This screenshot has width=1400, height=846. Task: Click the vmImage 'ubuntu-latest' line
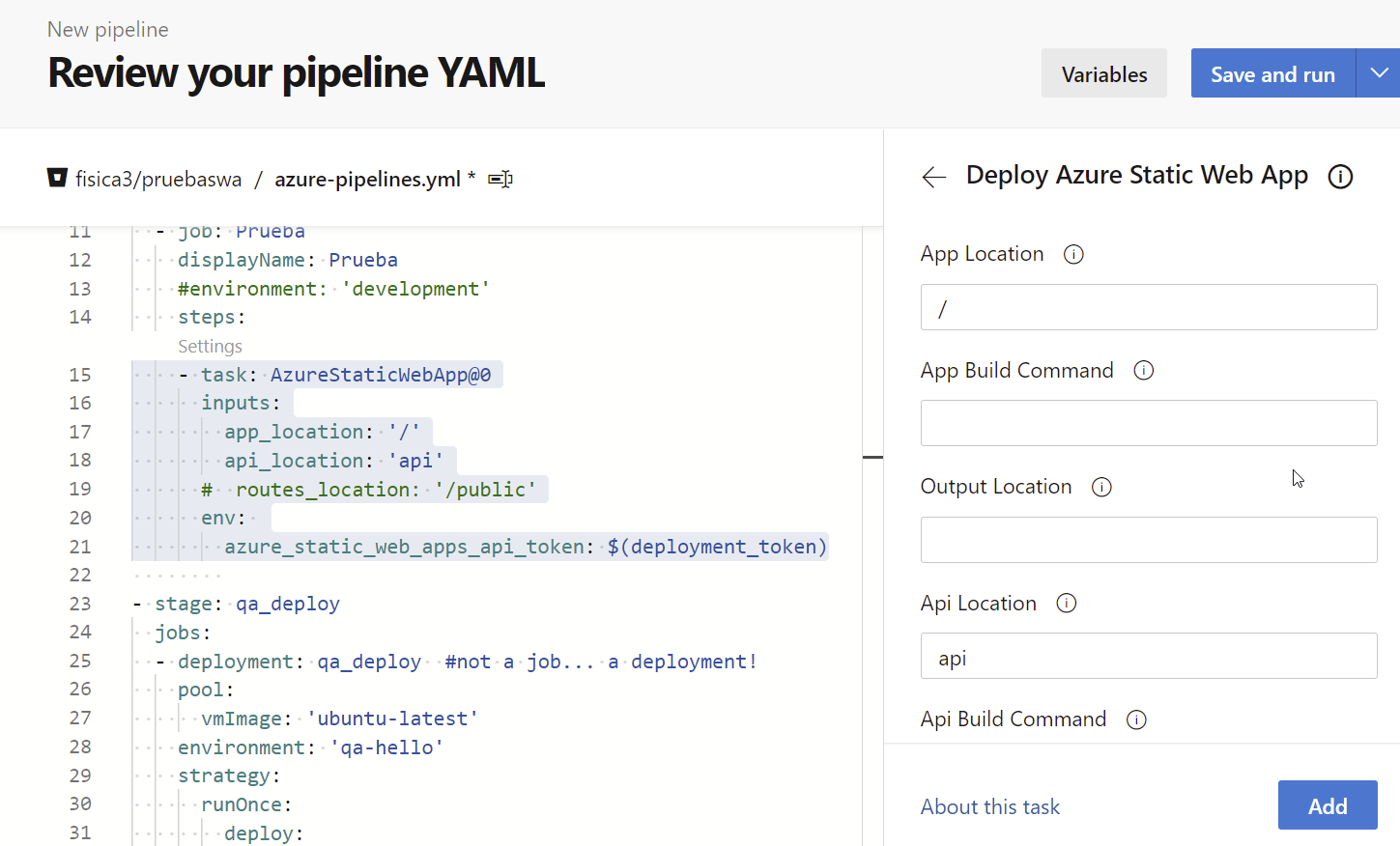(340, 719)
